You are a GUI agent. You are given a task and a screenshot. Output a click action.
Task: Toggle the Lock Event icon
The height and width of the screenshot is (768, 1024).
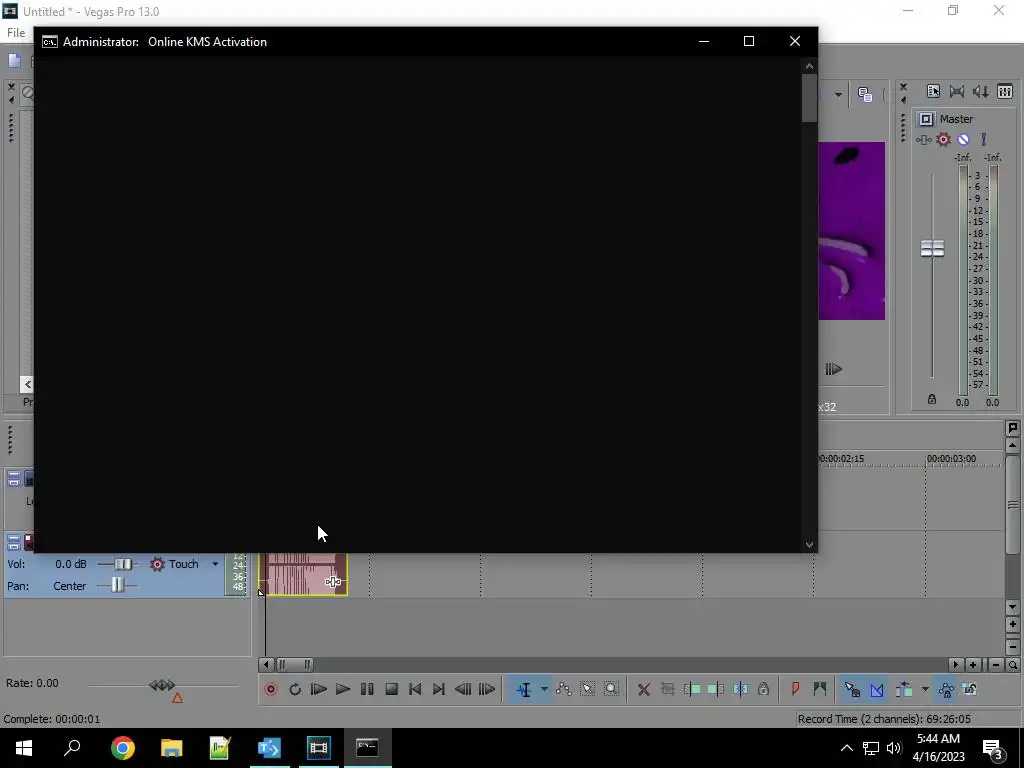763,689
